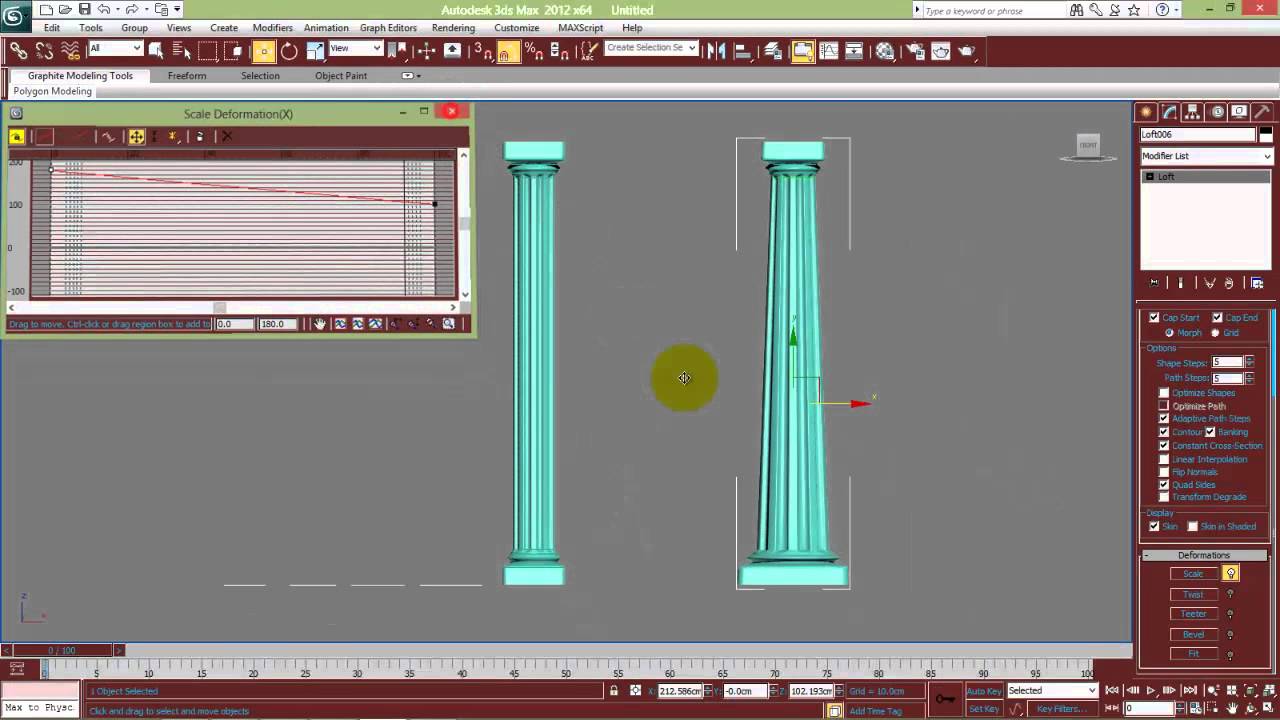Open the Hierarchy command panel tab
This screenshot has width=1280, height=720.
click(1193, 112)
